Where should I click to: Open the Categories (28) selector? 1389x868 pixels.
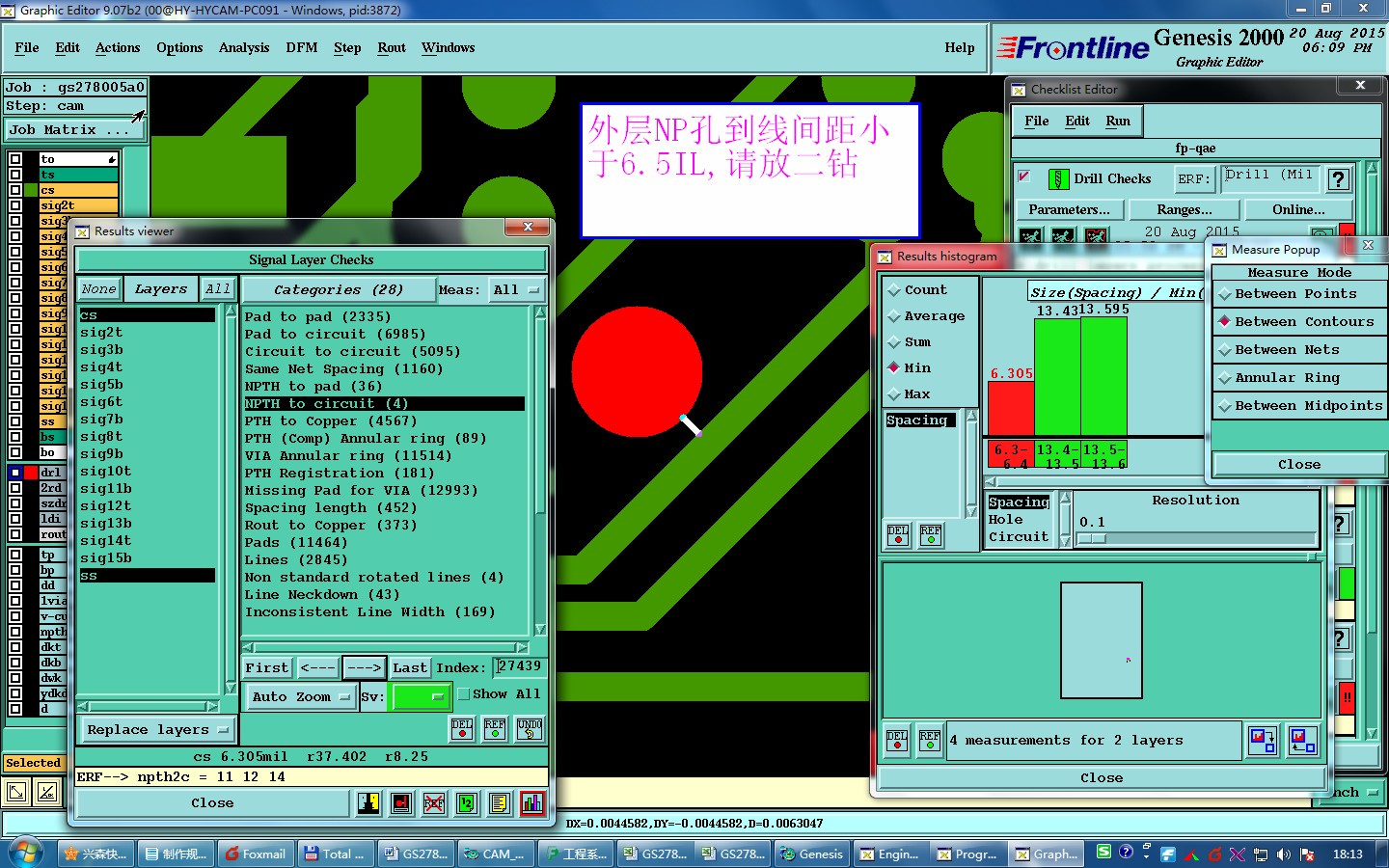[338, 289]
